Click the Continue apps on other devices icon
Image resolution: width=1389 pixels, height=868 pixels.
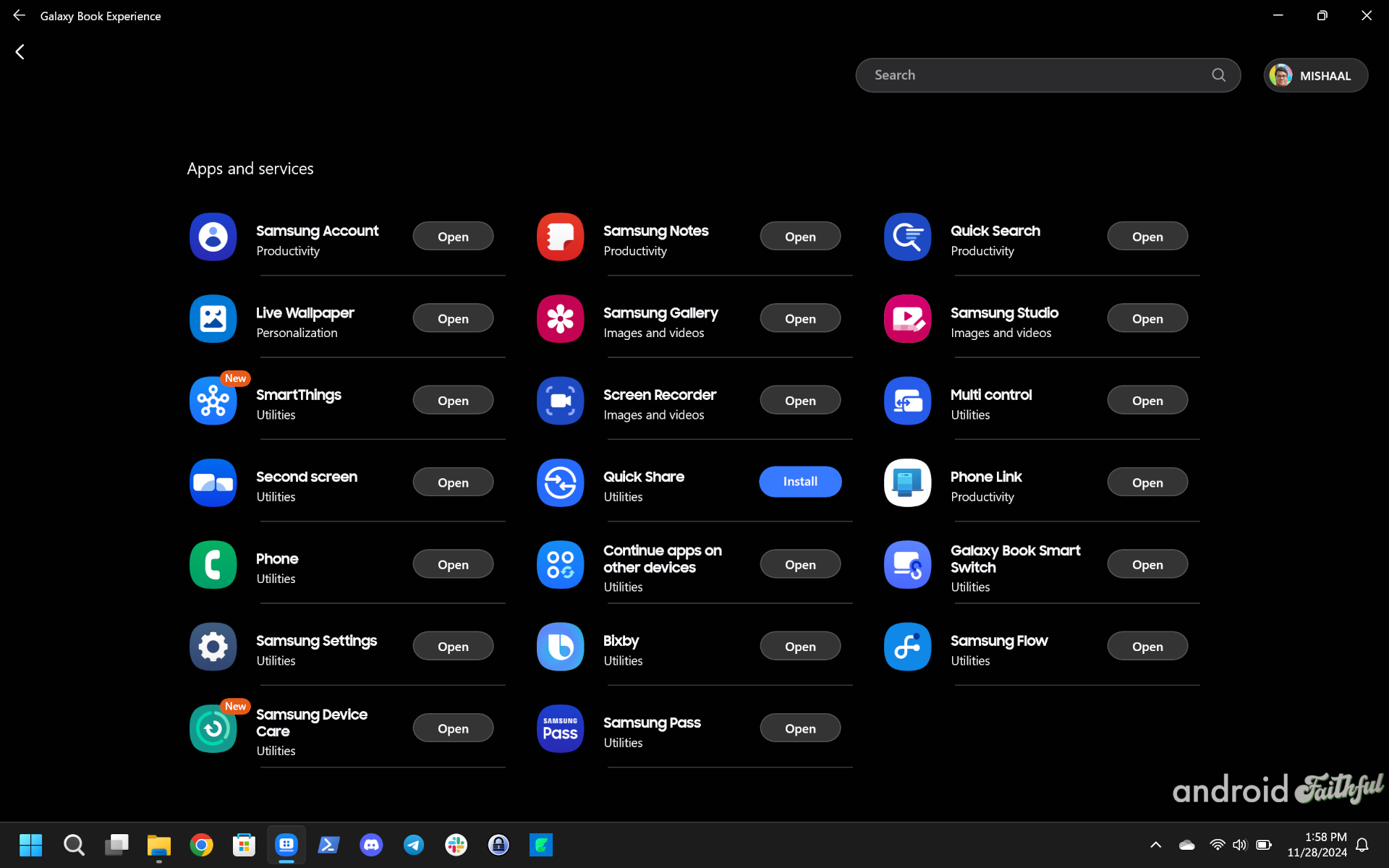pos(560,564)
